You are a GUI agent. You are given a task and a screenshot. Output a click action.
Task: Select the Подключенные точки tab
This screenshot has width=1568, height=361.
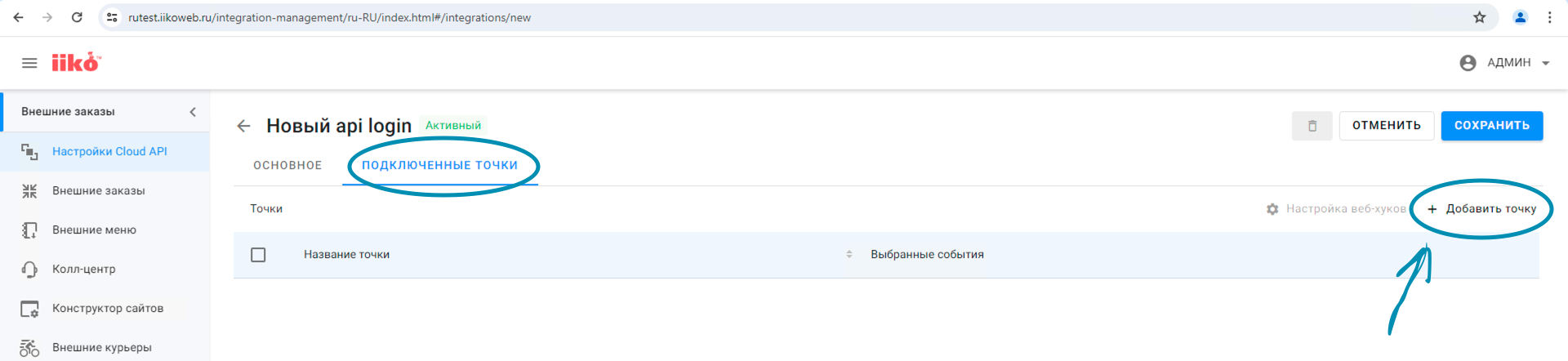point(439,165)
